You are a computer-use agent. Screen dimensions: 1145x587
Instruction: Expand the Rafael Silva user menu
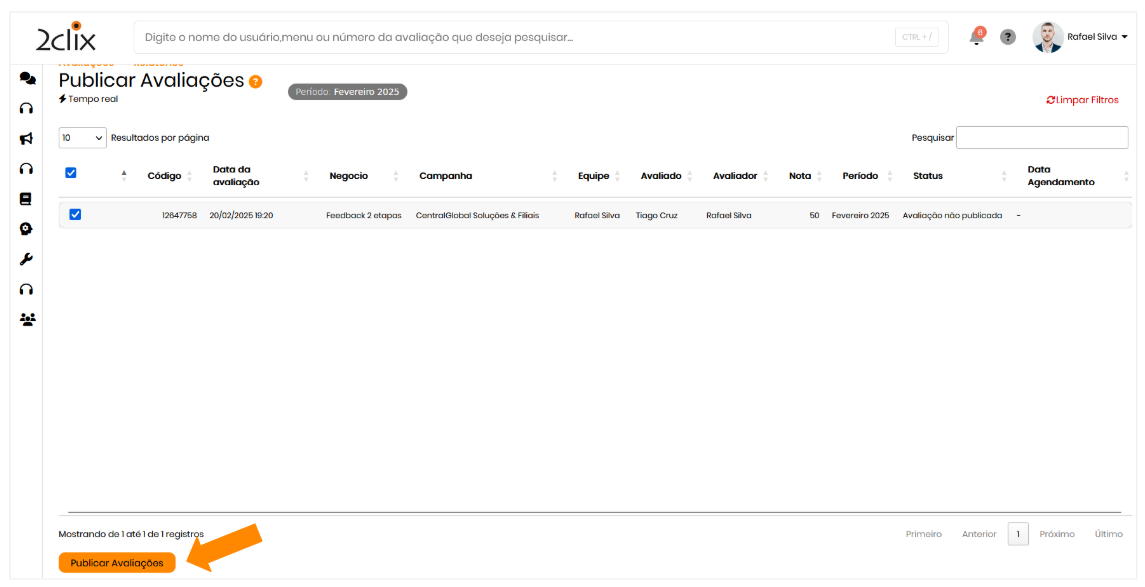pos(1096,37)
